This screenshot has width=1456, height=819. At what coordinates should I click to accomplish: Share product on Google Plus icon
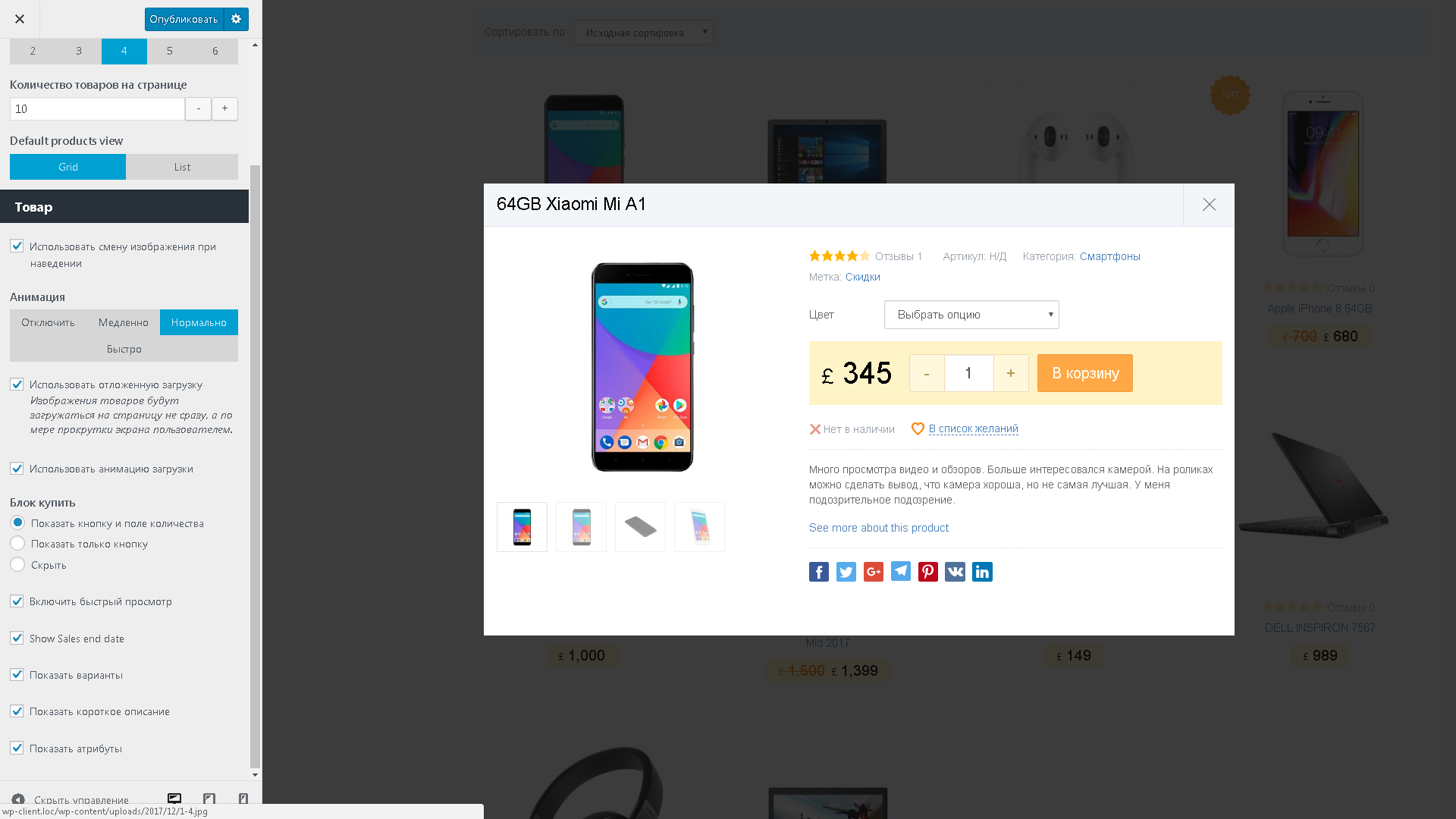(x=873, y=572)
